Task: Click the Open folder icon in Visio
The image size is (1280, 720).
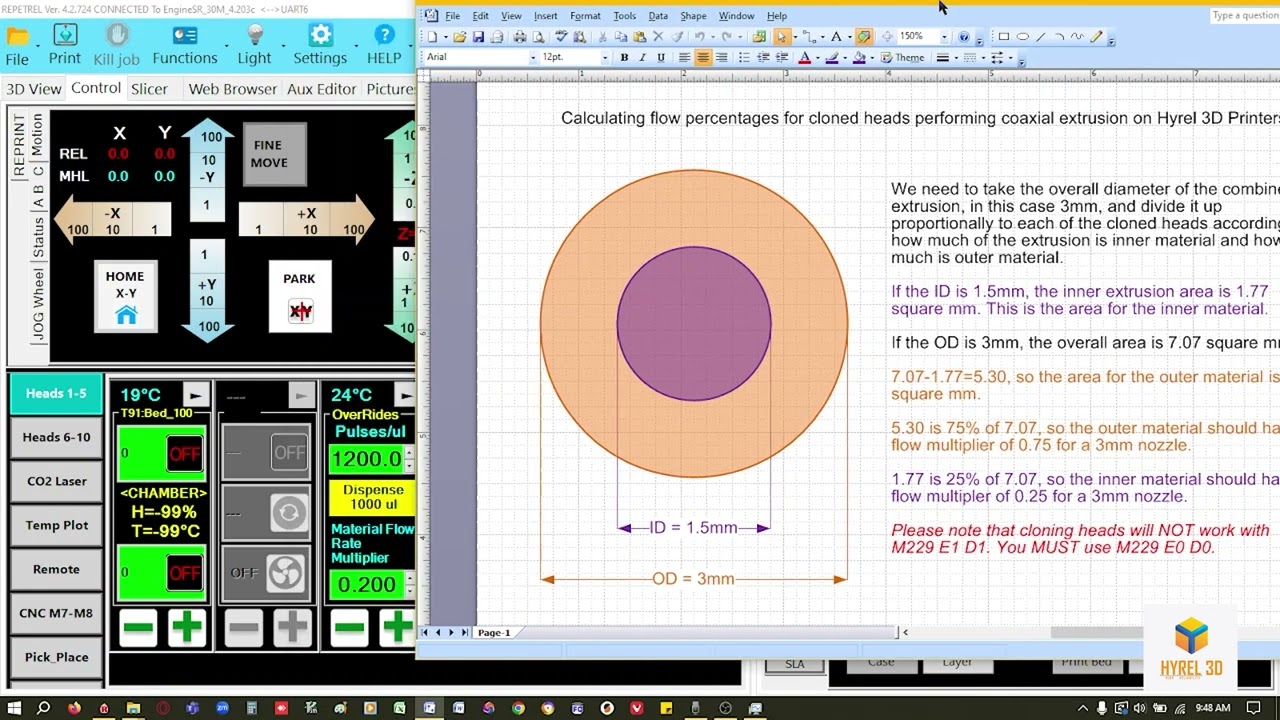Action: pyautogui.click(x=458, y=37)
